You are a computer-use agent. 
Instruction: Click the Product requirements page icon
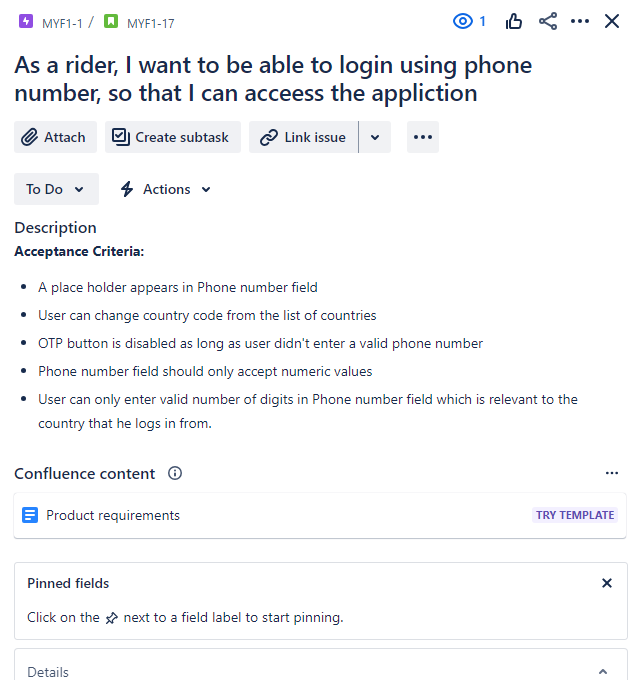click(x=30, y=515)
